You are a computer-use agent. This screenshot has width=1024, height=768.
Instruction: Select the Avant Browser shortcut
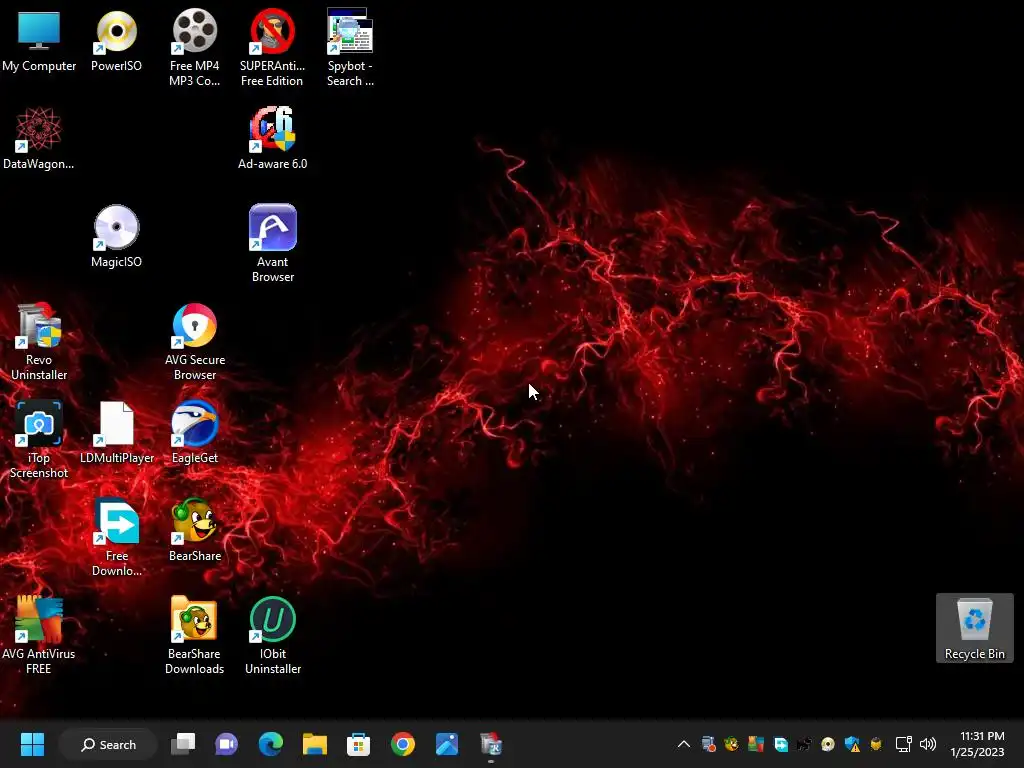pos(272,244)
